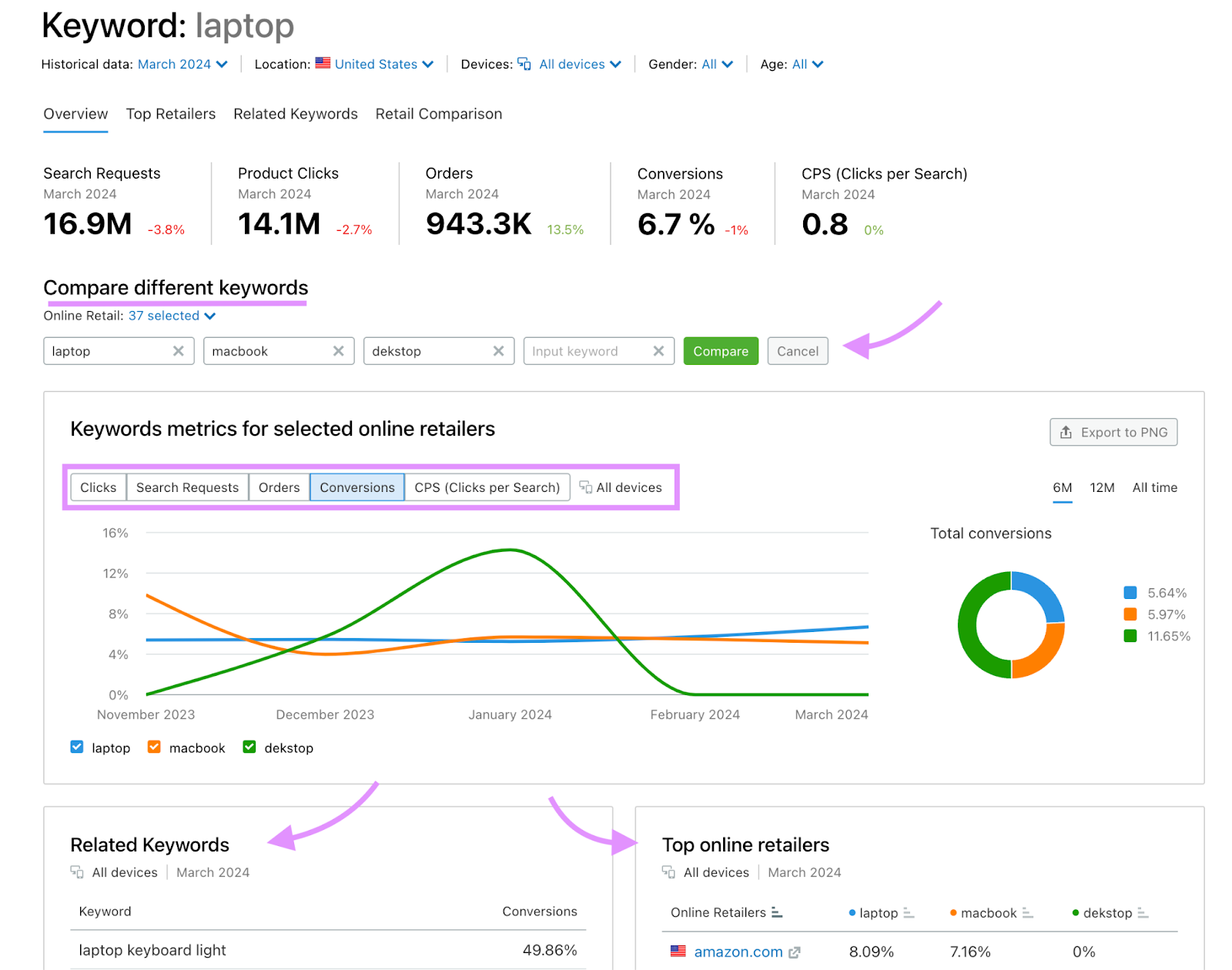Show All time range

tap(1155, 487)
